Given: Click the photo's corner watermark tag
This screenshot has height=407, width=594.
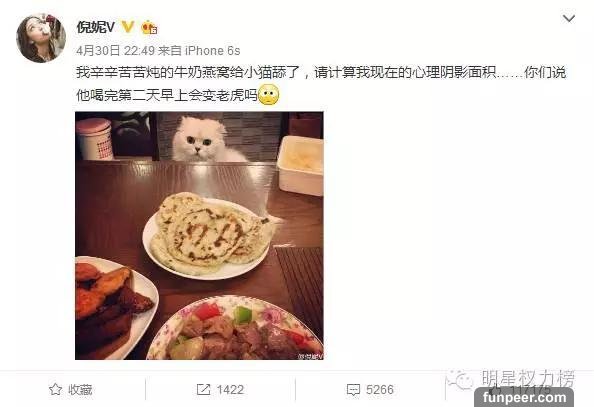Looking at the screenshot, I should pos(310,356).
